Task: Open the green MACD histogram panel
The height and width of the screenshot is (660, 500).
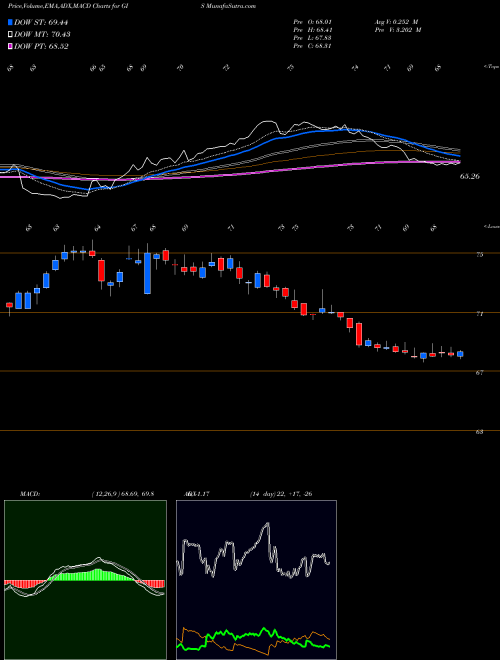Action: point(85,580)
